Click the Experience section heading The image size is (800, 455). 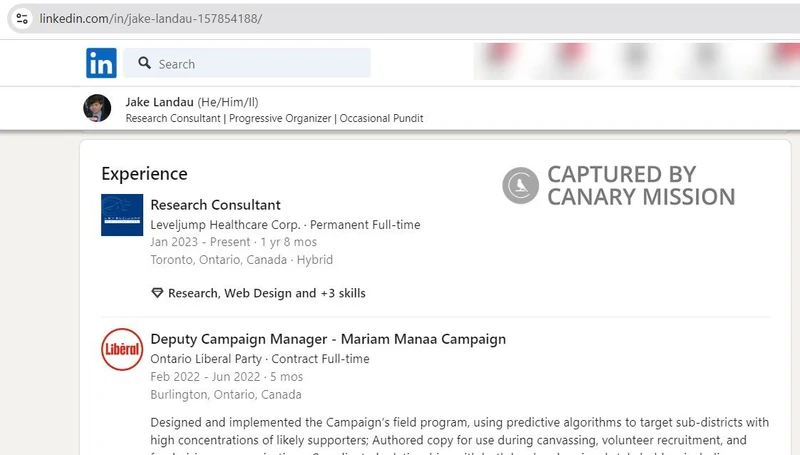click(x=144, y=174)
